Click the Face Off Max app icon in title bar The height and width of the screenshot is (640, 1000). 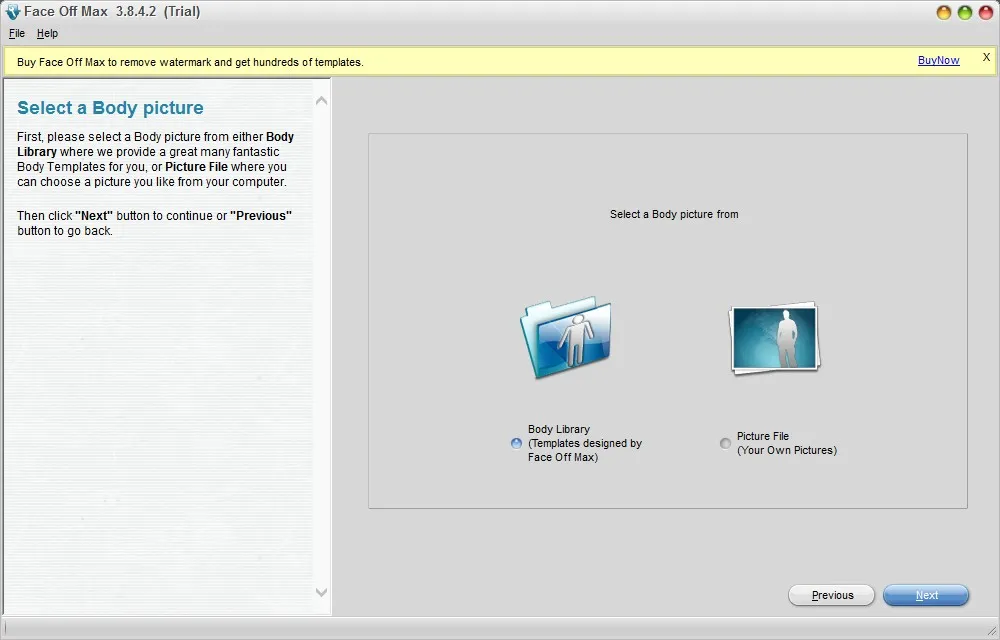pyautogui.click(x=12, y=11)
